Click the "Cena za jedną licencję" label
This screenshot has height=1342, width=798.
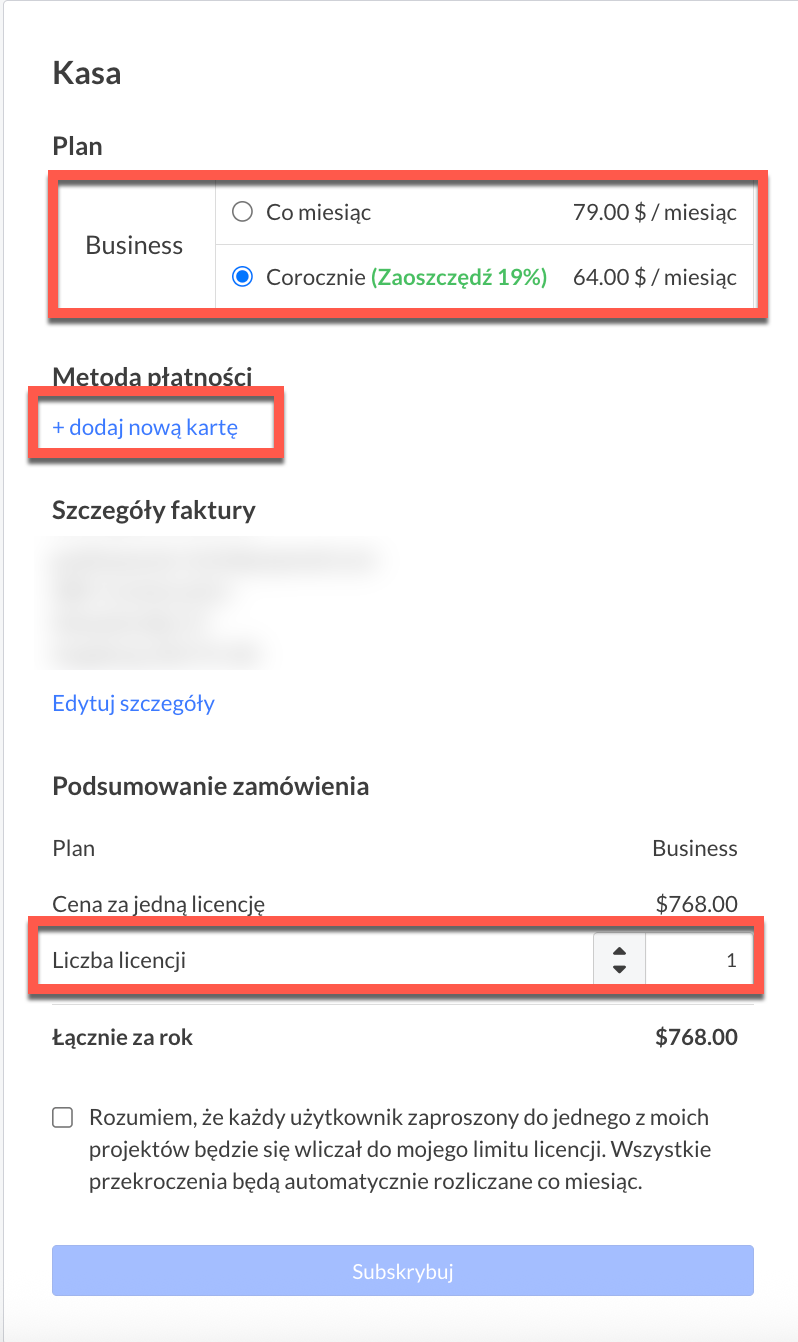[158, 905]
